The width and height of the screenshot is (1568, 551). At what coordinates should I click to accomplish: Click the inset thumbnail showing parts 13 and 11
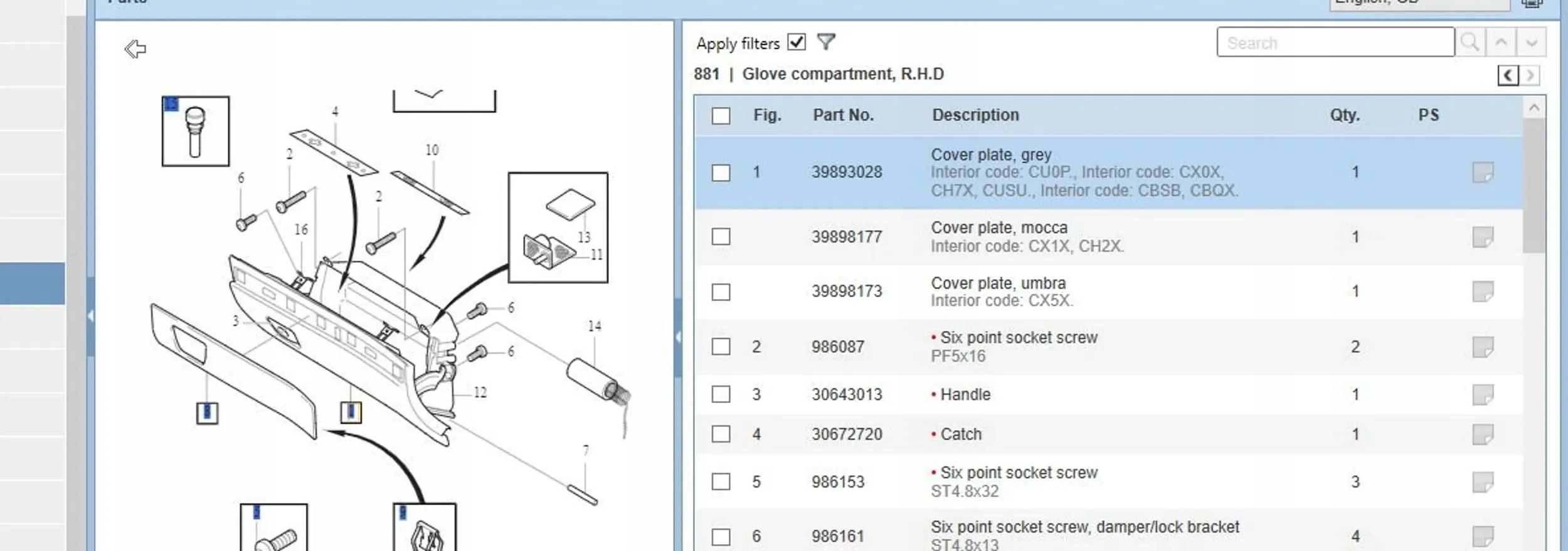tap(558, 228)
